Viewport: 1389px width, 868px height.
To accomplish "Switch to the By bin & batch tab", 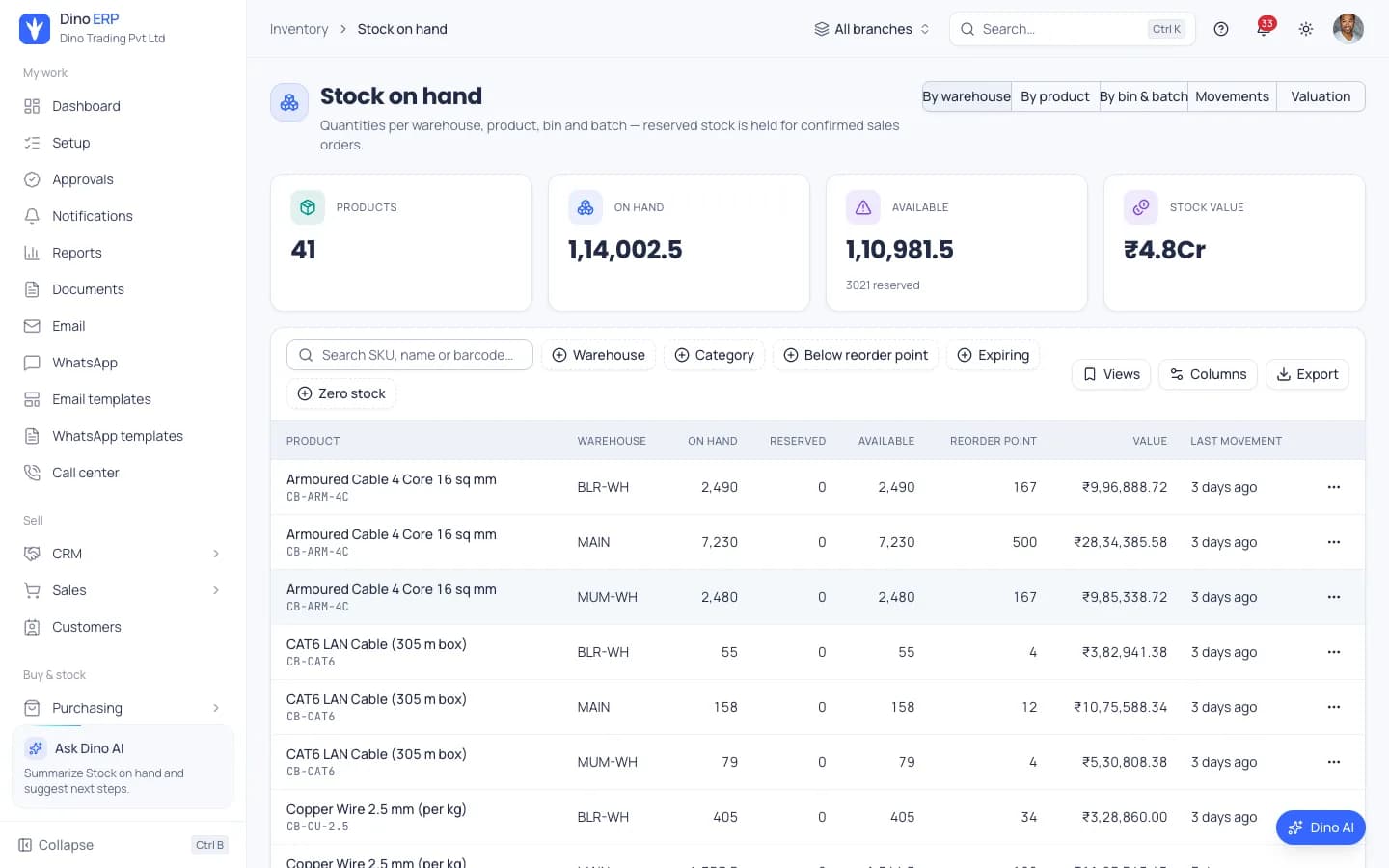I will (1144, 96).
